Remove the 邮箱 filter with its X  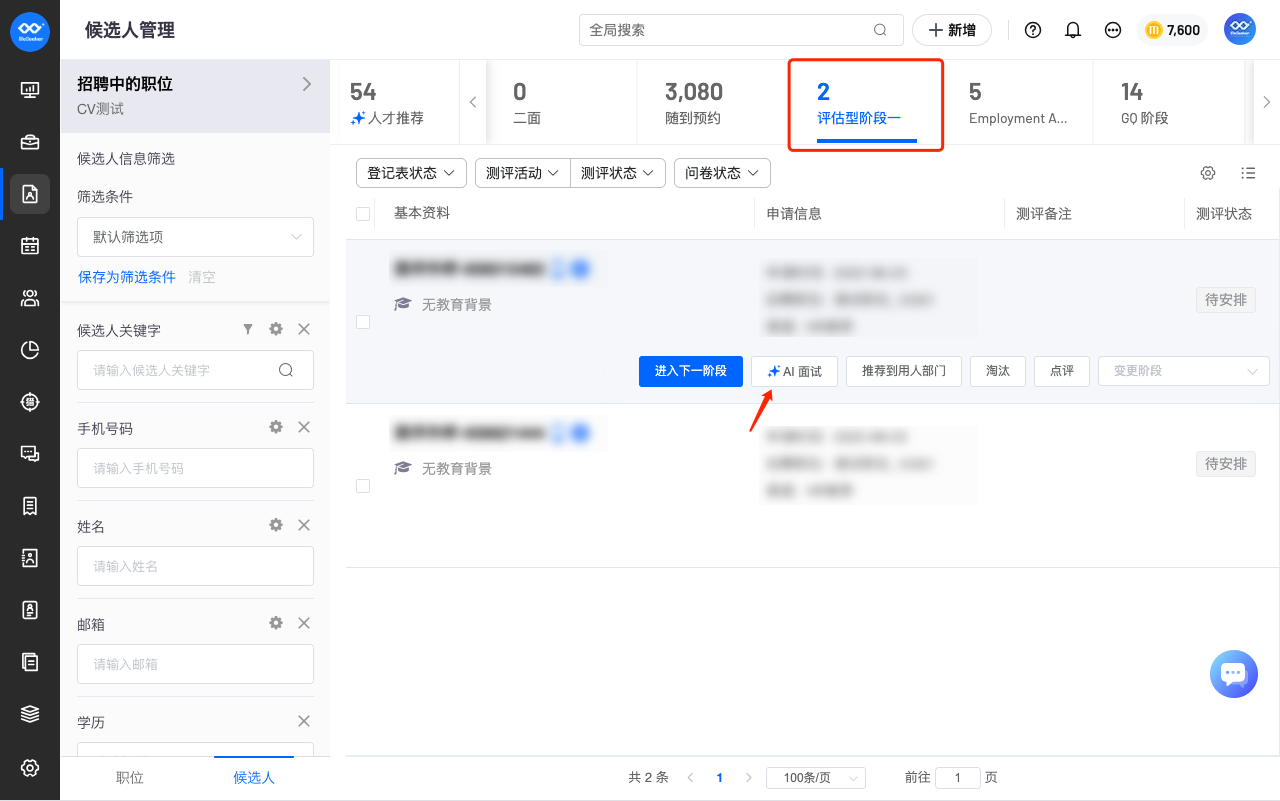coord(304,623)
